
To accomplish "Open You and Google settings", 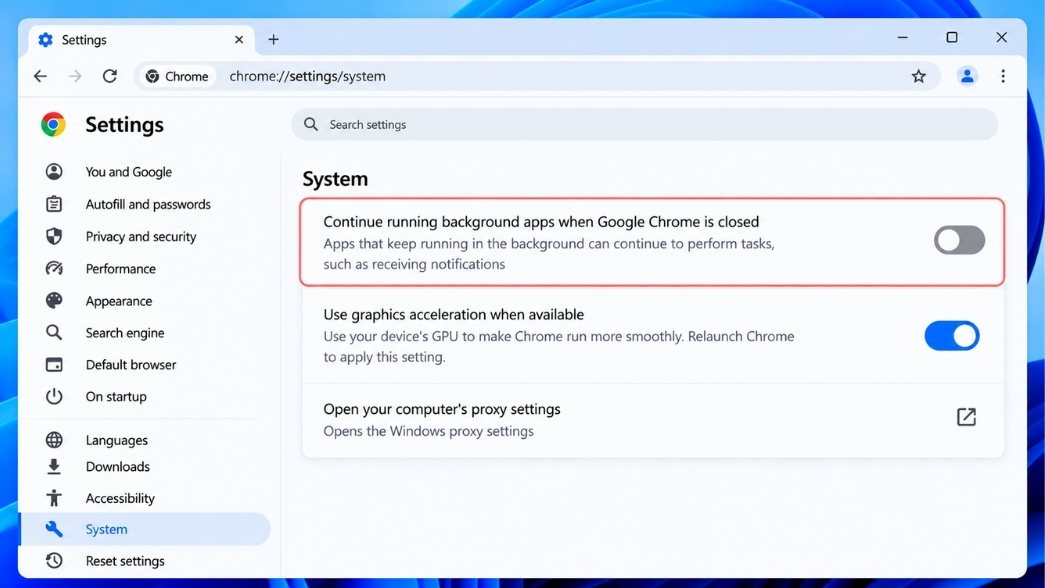I will [129, 171].
